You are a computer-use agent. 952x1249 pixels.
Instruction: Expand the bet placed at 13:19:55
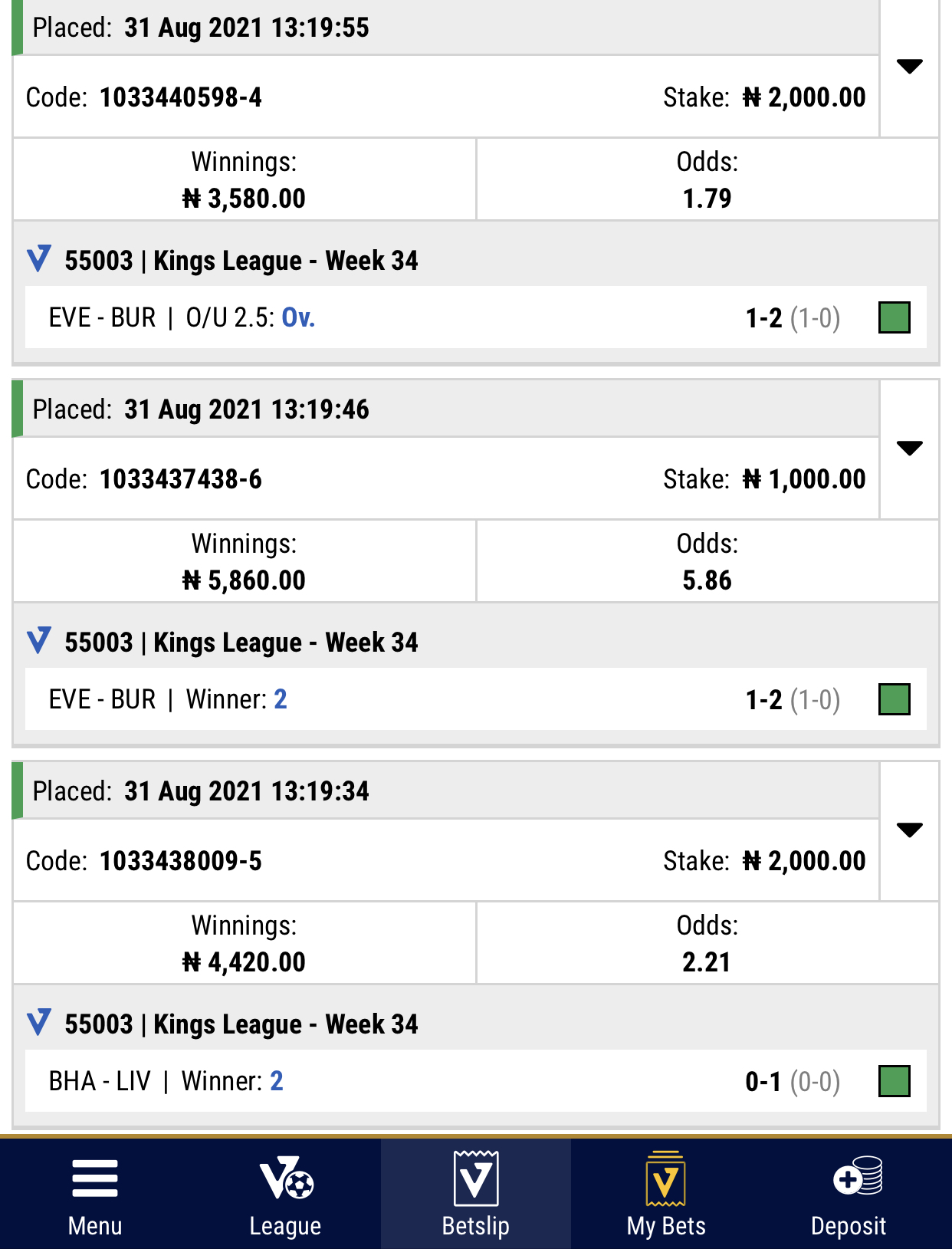pyautogui.click(x=911, y=67)
